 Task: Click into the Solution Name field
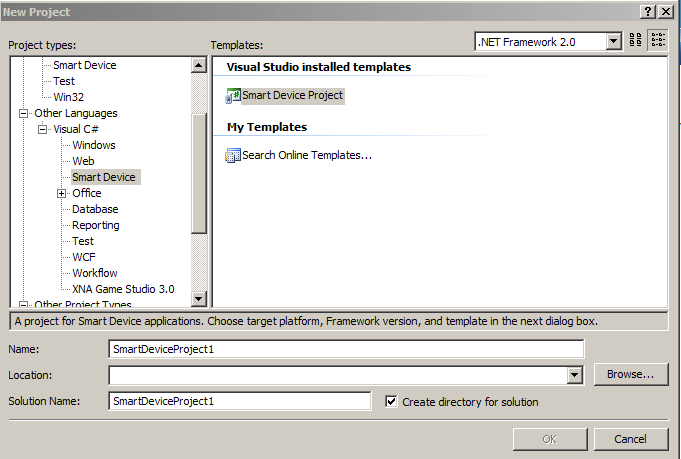click(x=240, y=401)
